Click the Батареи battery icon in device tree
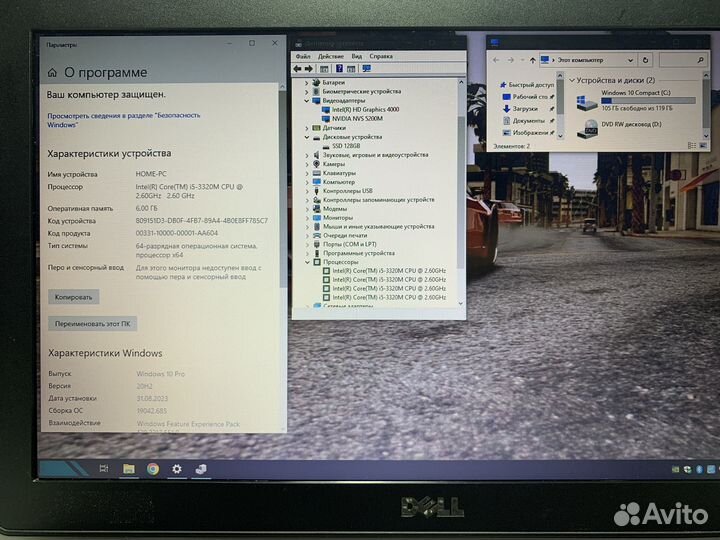 point(316,82)
